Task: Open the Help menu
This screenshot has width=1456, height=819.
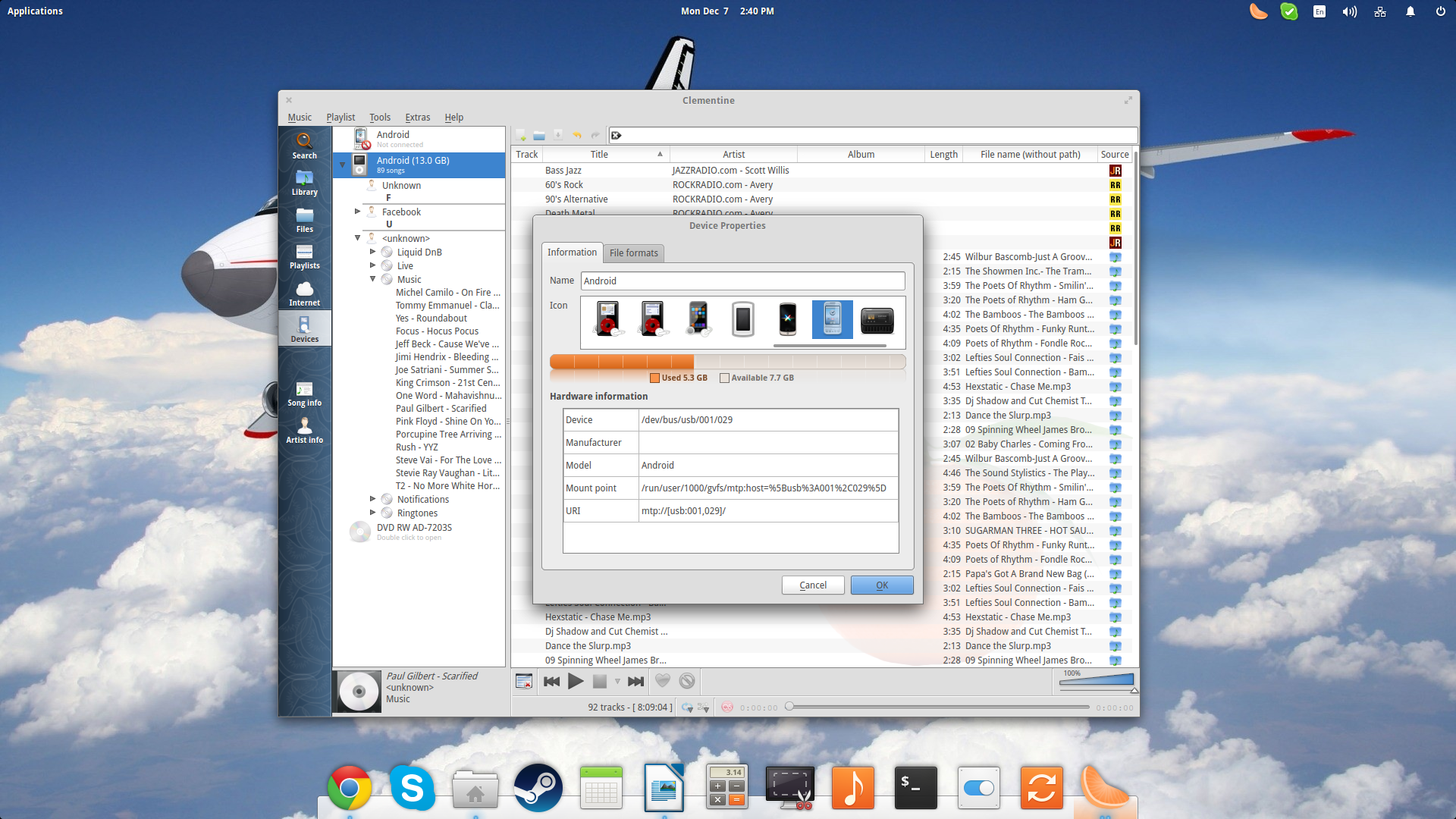Action: (453, 117)
